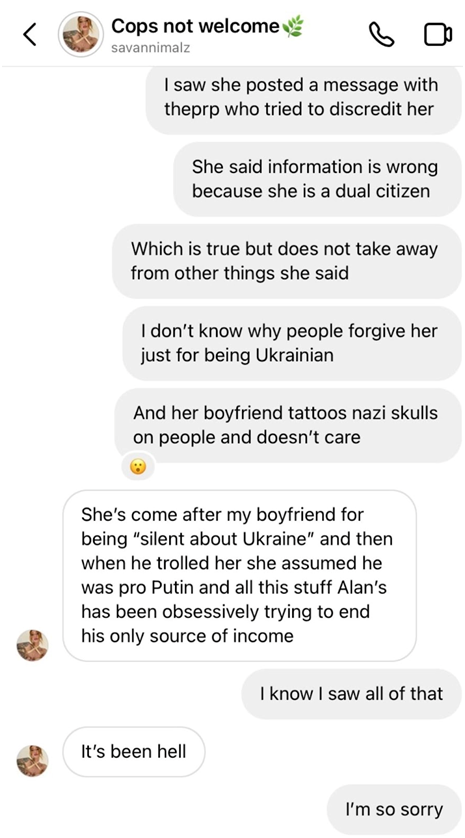Select the 'I know I saw all of that' bubble
This screenshot has width=465, height=838.
click(x=351, y=694)
